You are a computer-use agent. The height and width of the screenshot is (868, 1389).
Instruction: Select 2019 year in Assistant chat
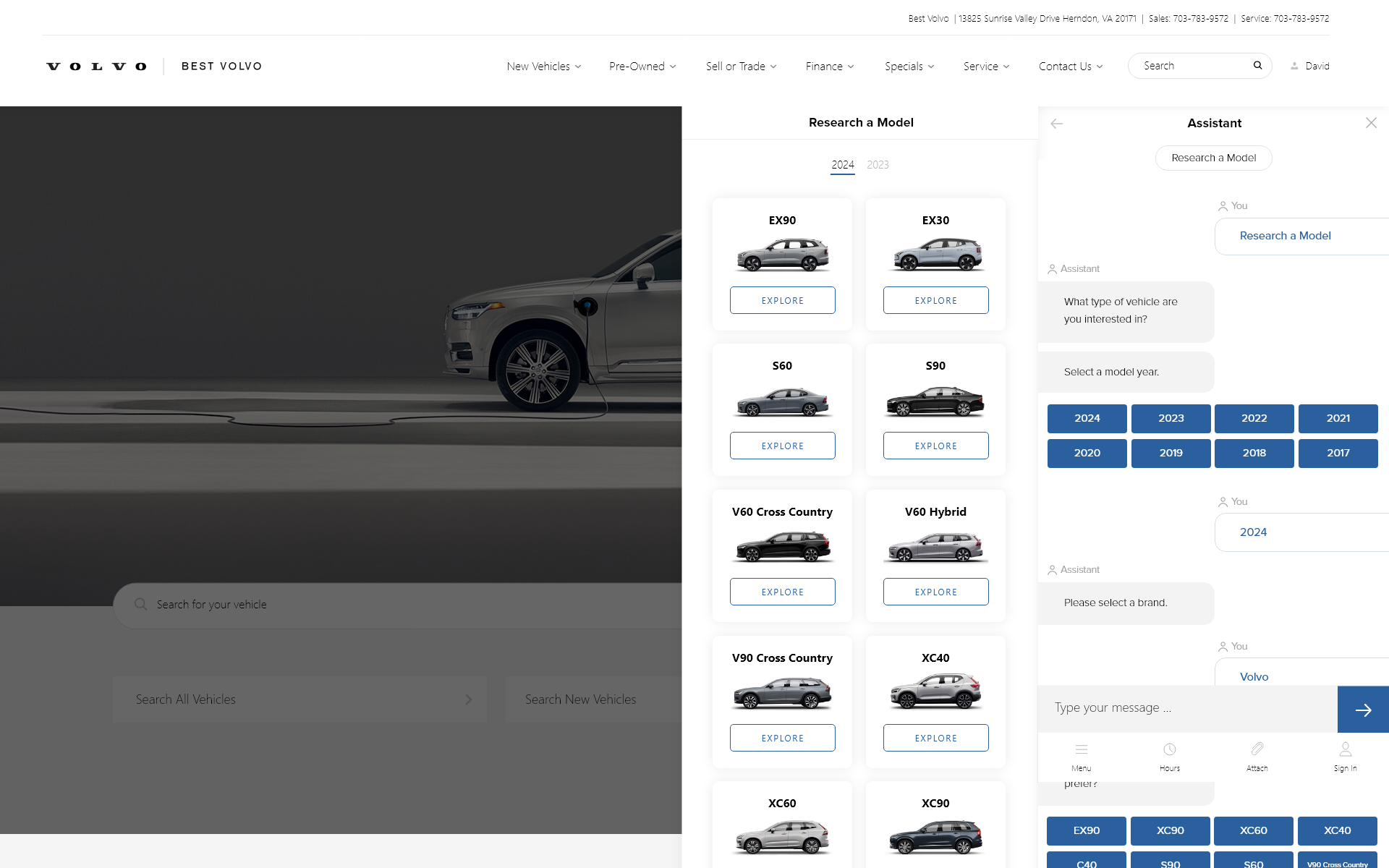point(1171,453)
